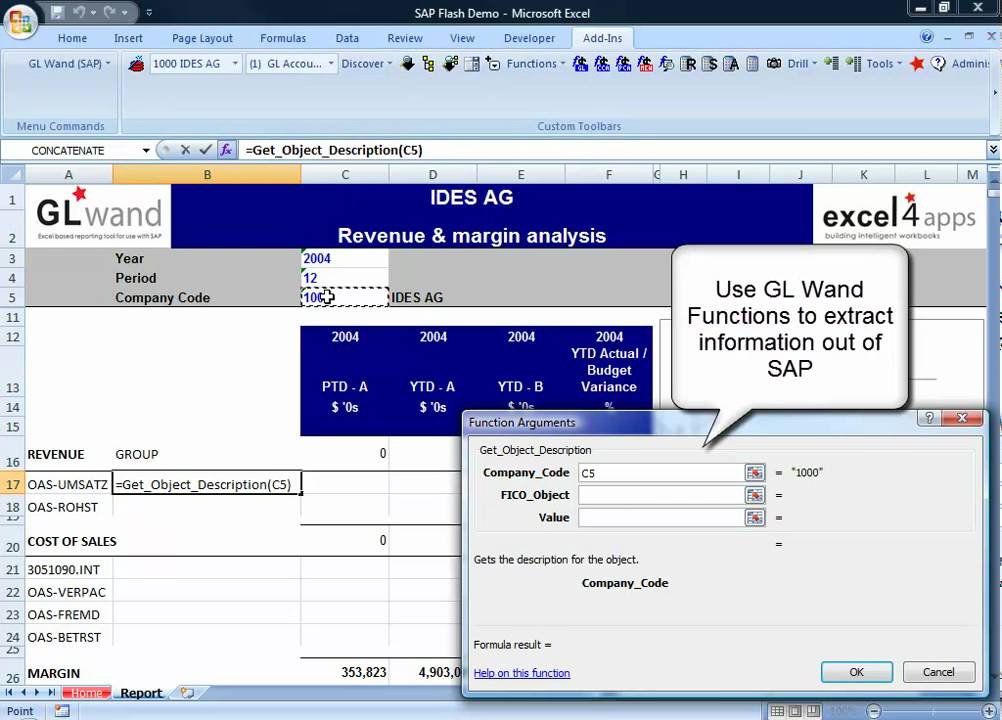
Task: Switch to the red Home sheet tab
Action: [x=87, y=693]
